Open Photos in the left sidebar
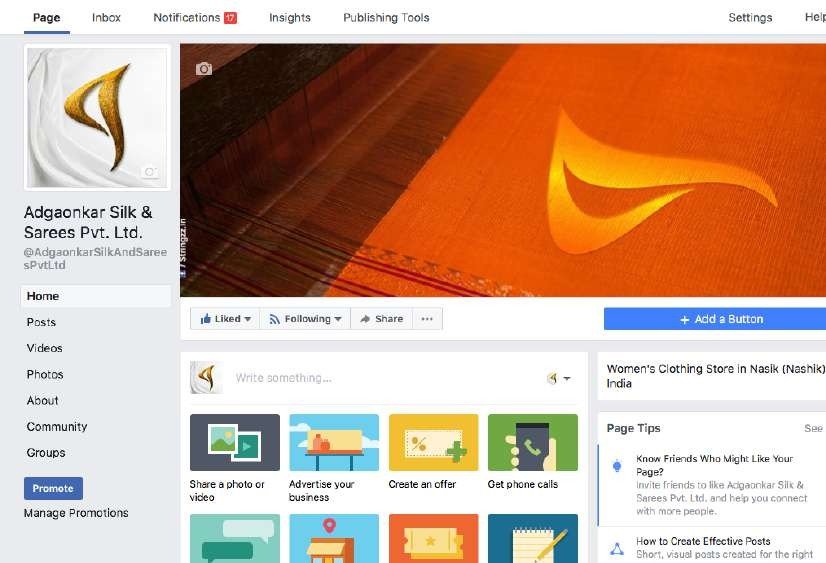826x563 pixels. pyautogui.click(x=45, y=374)
